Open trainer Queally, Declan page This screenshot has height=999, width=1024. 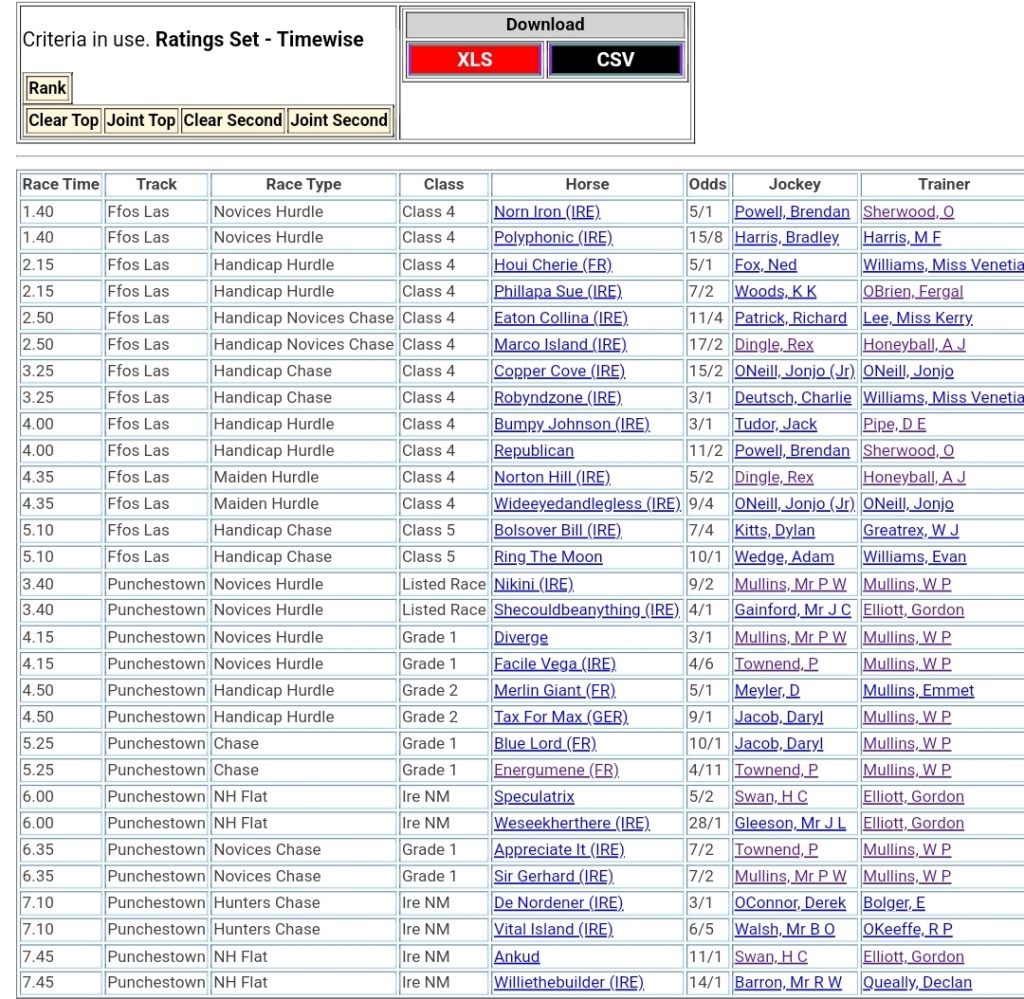[x=917, y=982]
